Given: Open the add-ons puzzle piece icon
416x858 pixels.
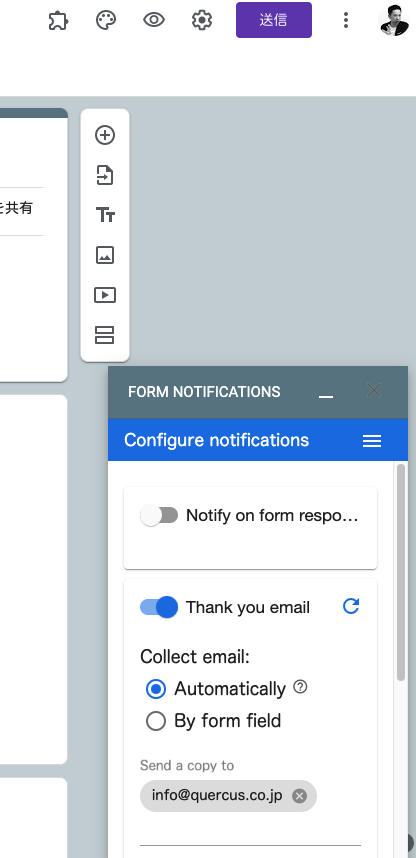Looking at the screenshot, I should (58, 21).
